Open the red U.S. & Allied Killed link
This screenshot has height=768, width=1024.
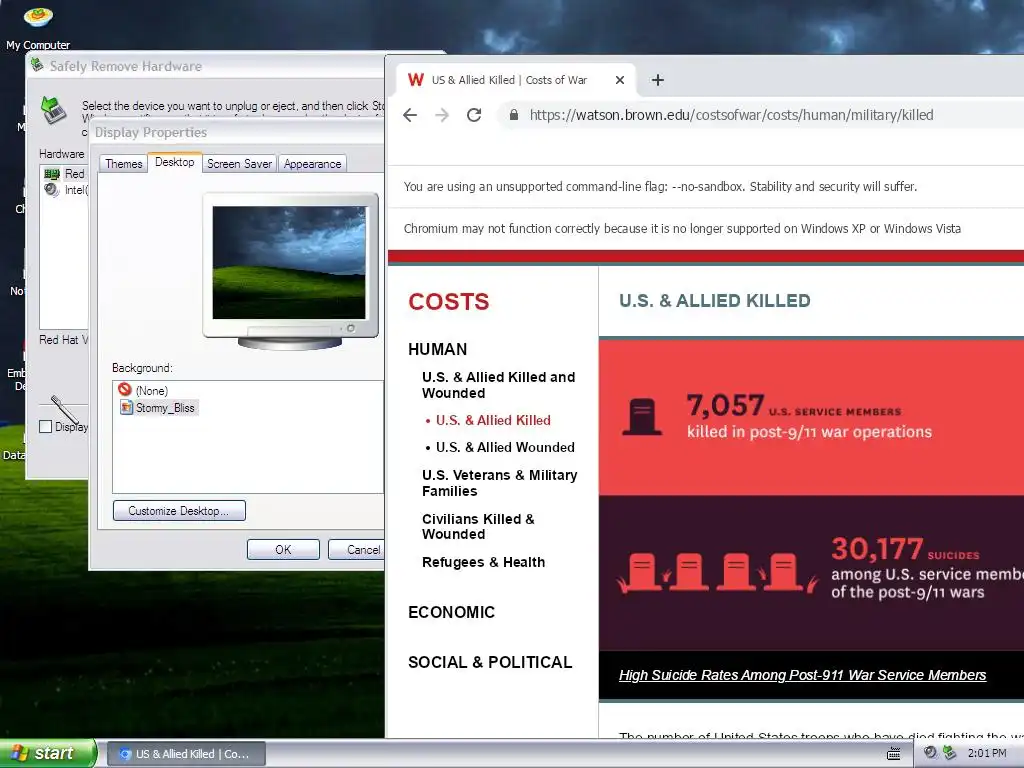(x=493, y=421)
